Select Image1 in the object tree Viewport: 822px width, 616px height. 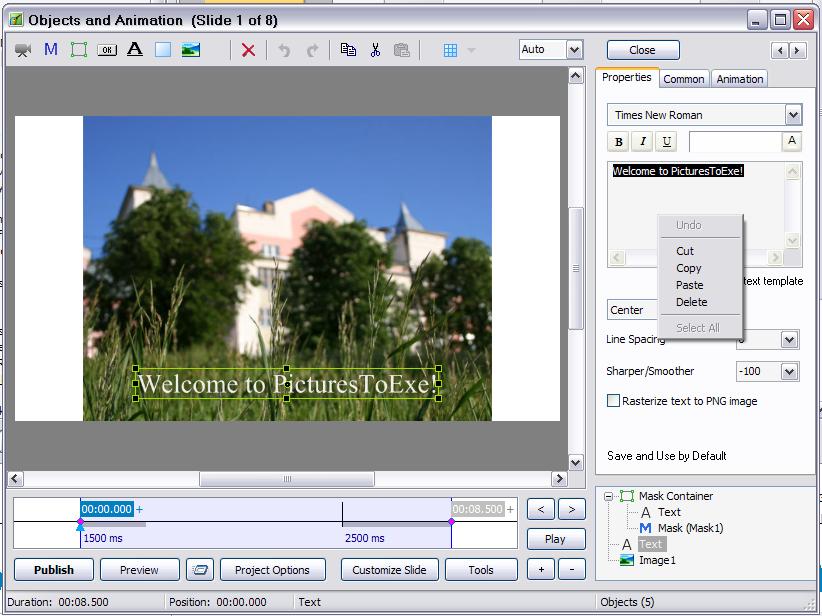click(x=657, y=560)
